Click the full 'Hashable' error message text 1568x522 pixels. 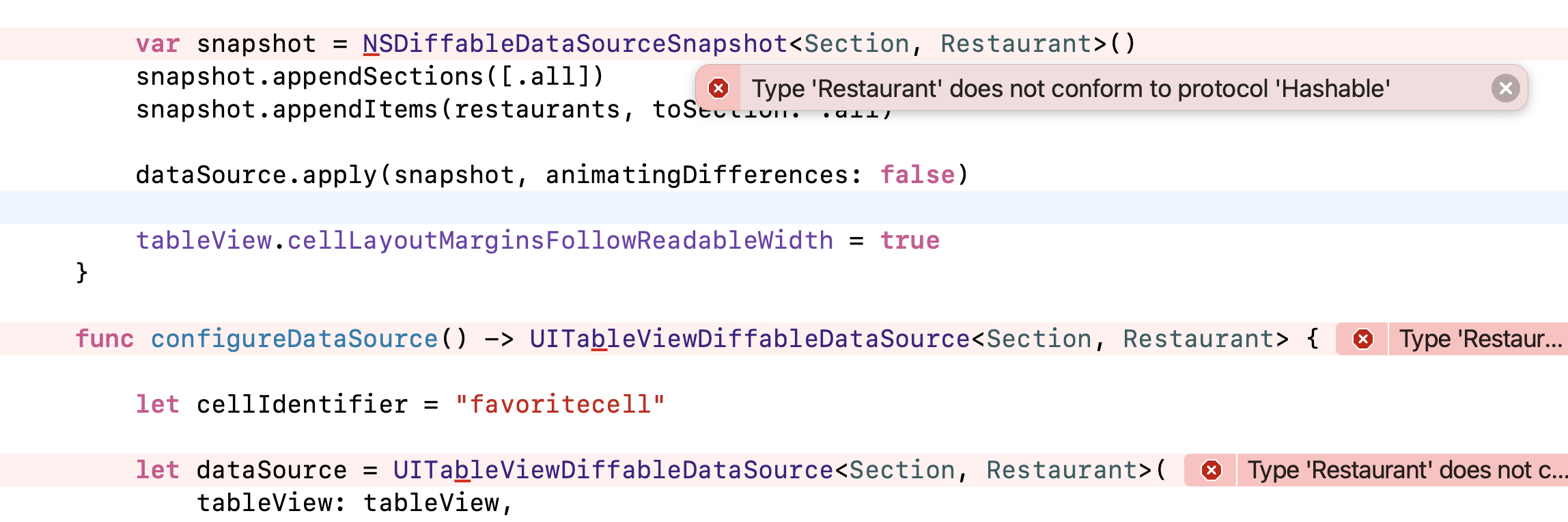[1072, 88]
